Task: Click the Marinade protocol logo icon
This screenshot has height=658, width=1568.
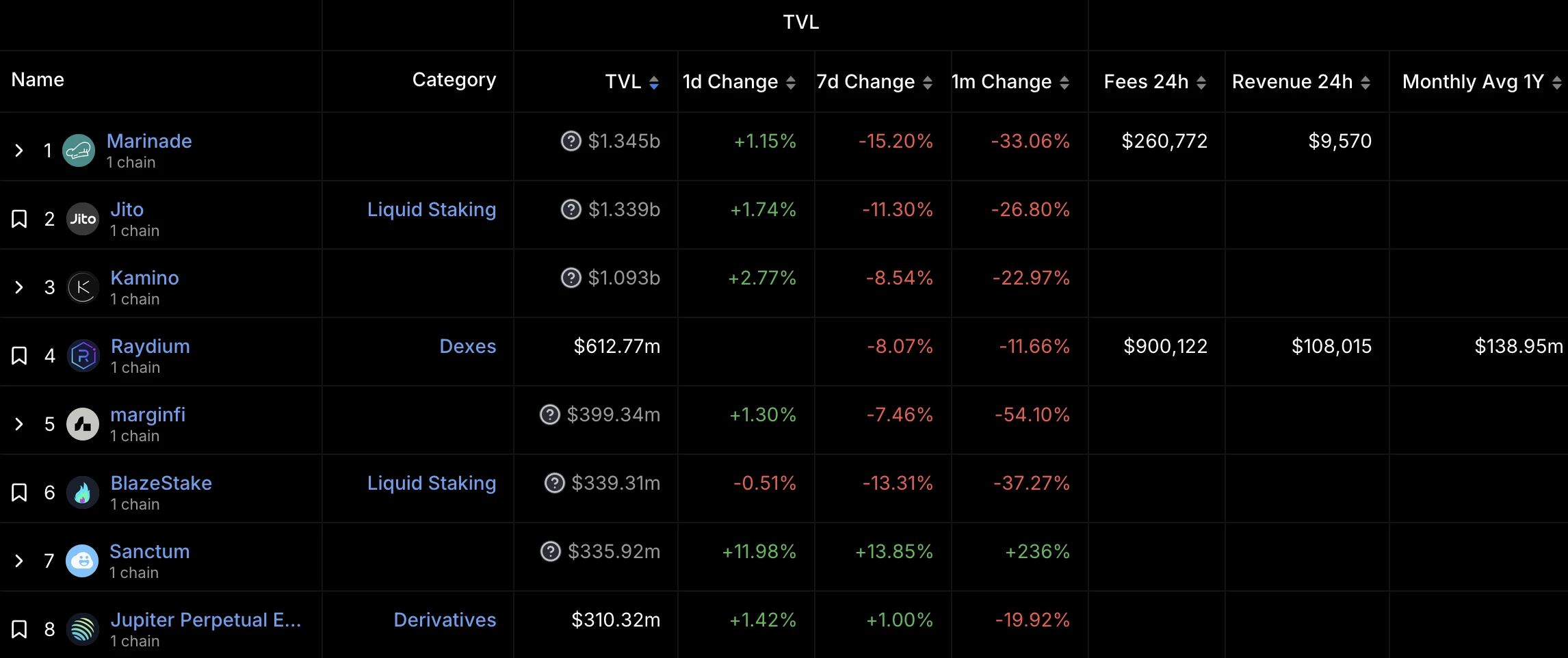Action: tap(79, 150)
